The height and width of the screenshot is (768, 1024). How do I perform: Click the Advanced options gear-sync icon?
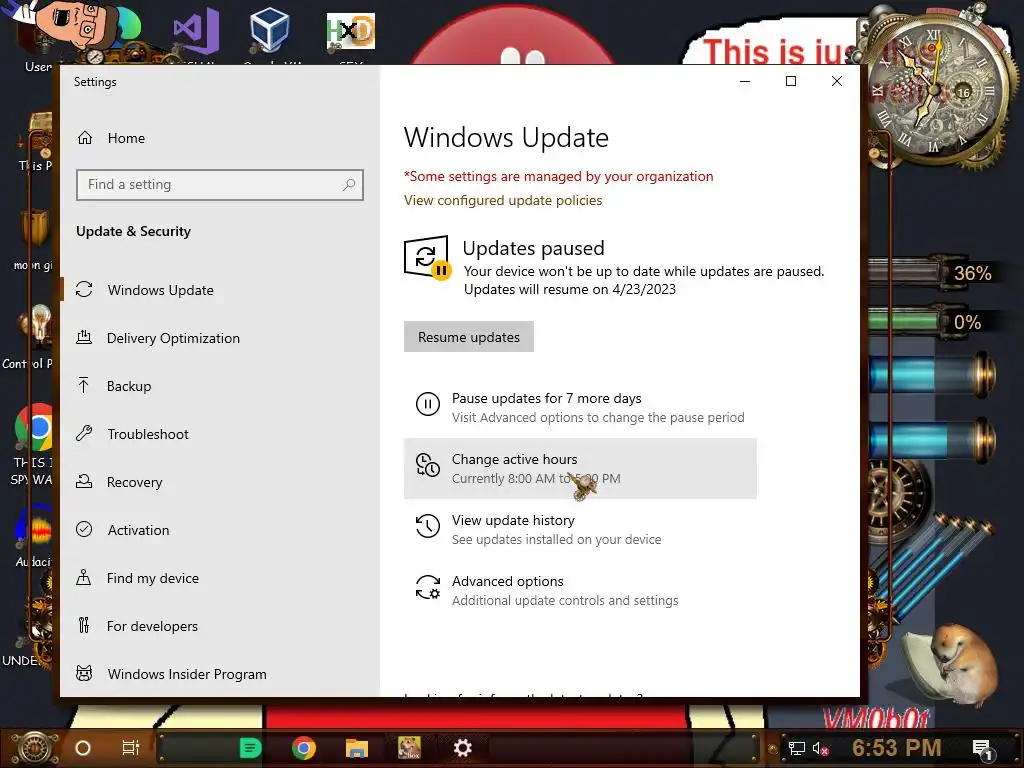(428, 586)
